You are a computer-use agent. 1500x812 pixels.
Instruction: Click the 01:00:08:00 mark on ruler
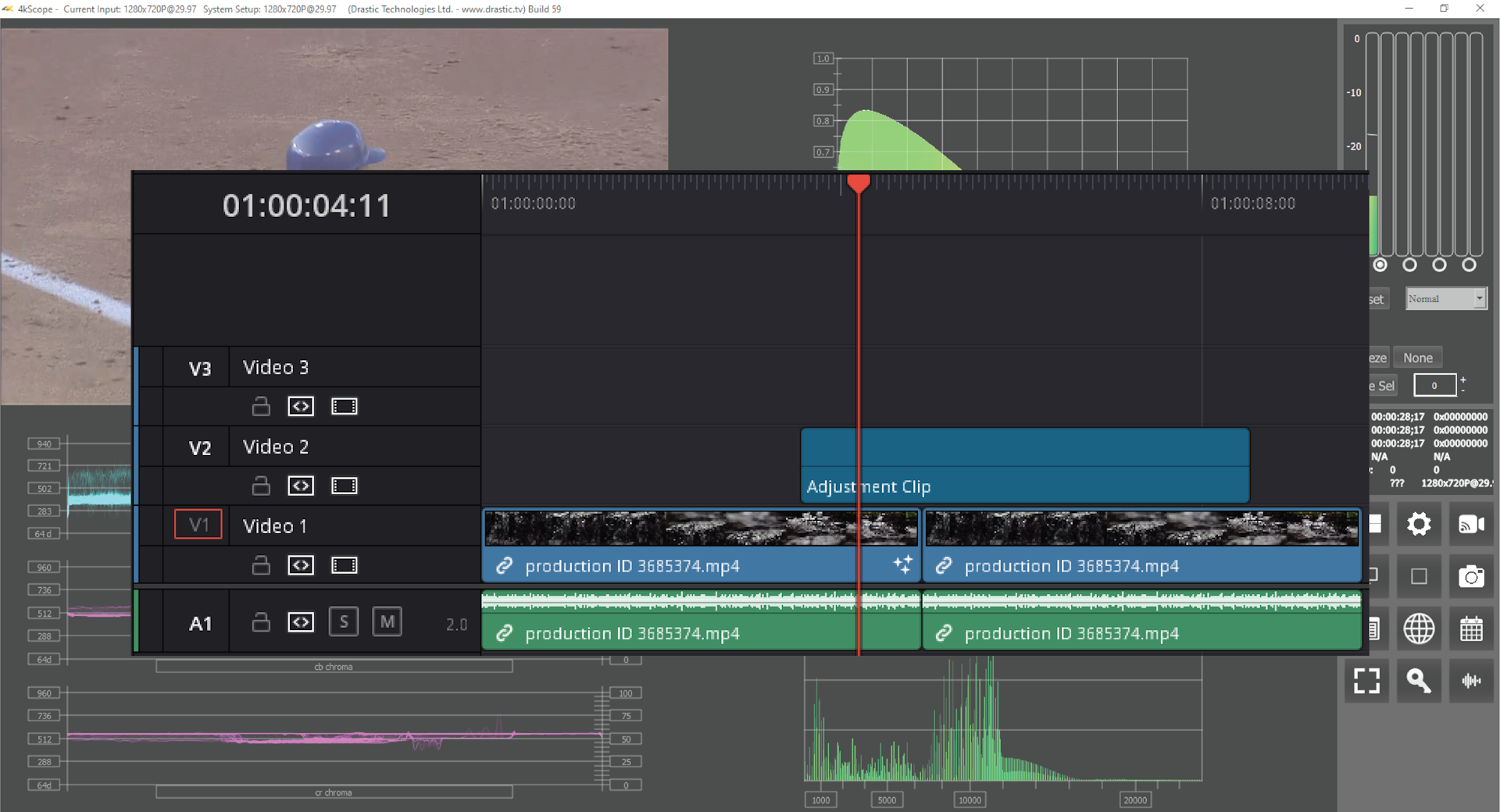click(1252, 204)
